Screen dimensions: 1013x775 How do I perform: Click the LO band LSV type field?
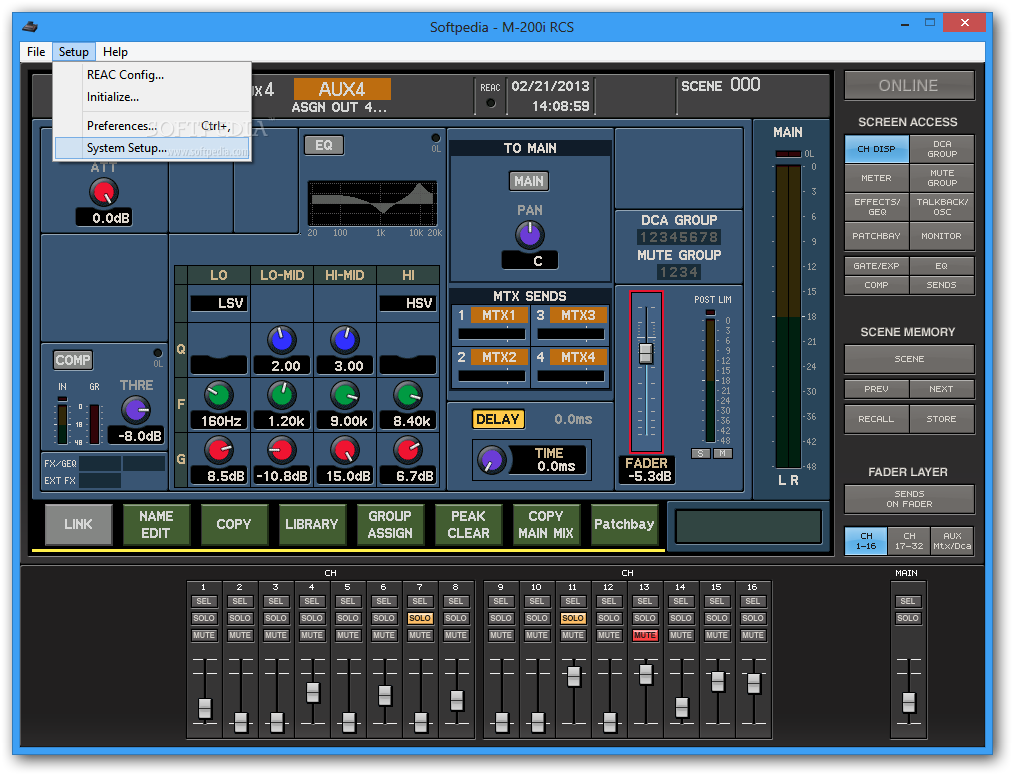(219, 303)
